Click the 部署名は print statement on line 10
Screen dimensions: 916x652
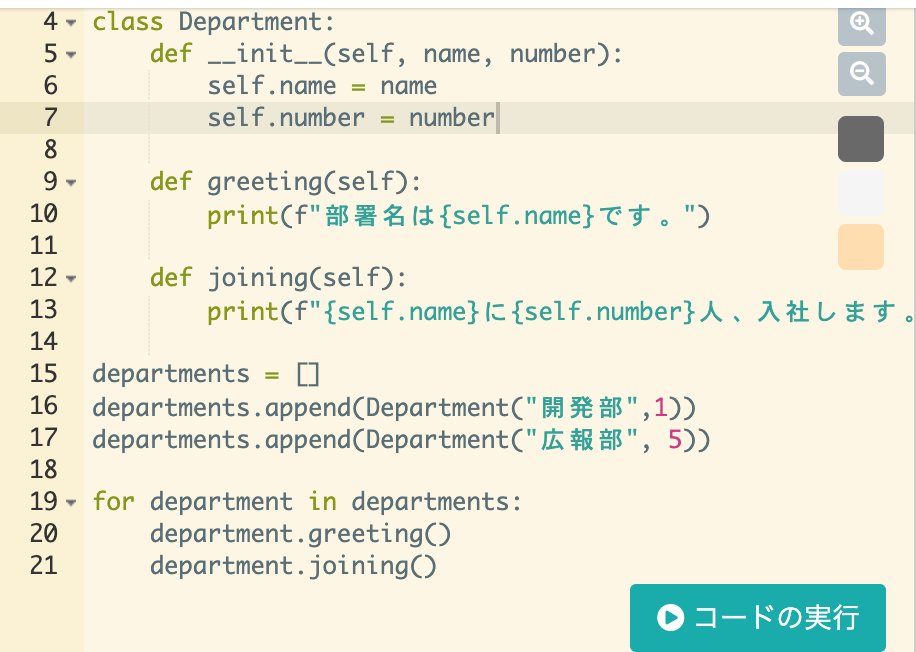459,216
